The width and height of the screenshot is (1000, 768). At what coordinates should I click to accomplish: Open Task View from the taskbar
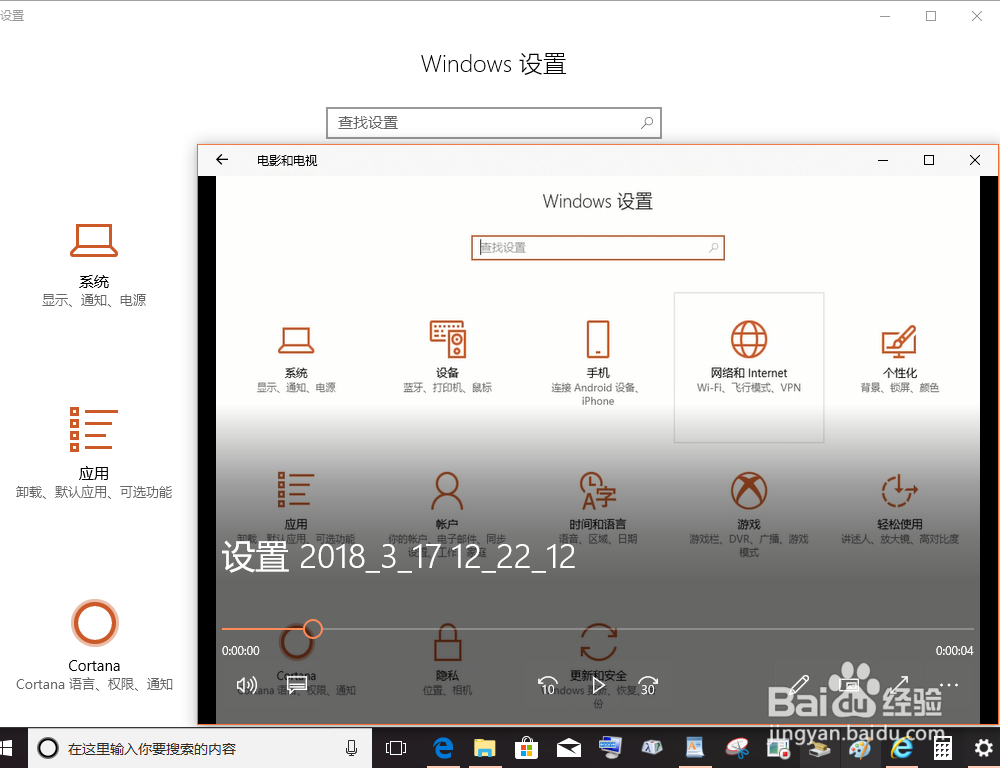point(395,747)
